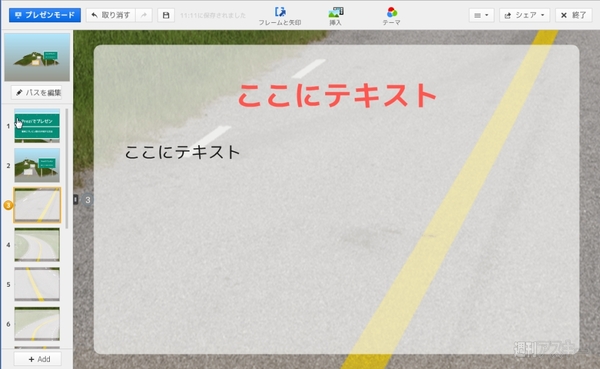Open the シェア share dropdown
Screen dimensions: 600x369
click(524, 15)
